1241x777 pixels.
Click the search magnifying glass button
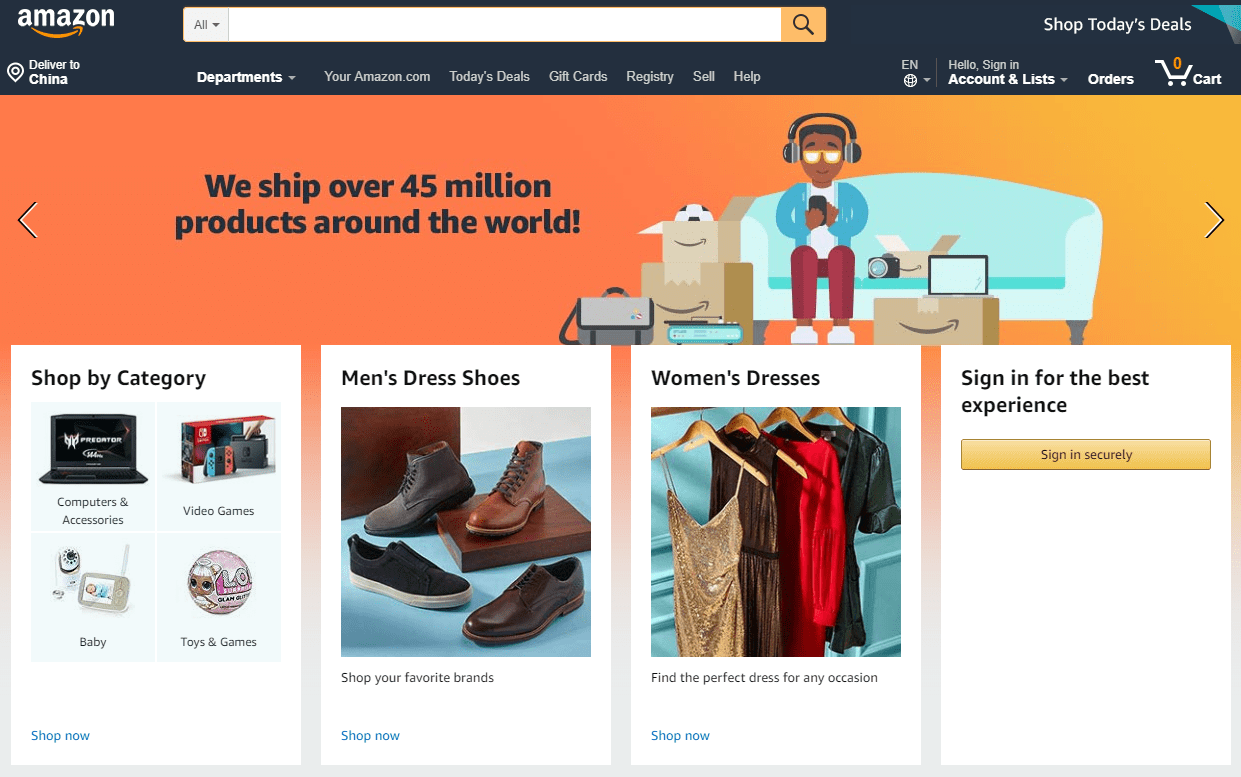[803, 25]
